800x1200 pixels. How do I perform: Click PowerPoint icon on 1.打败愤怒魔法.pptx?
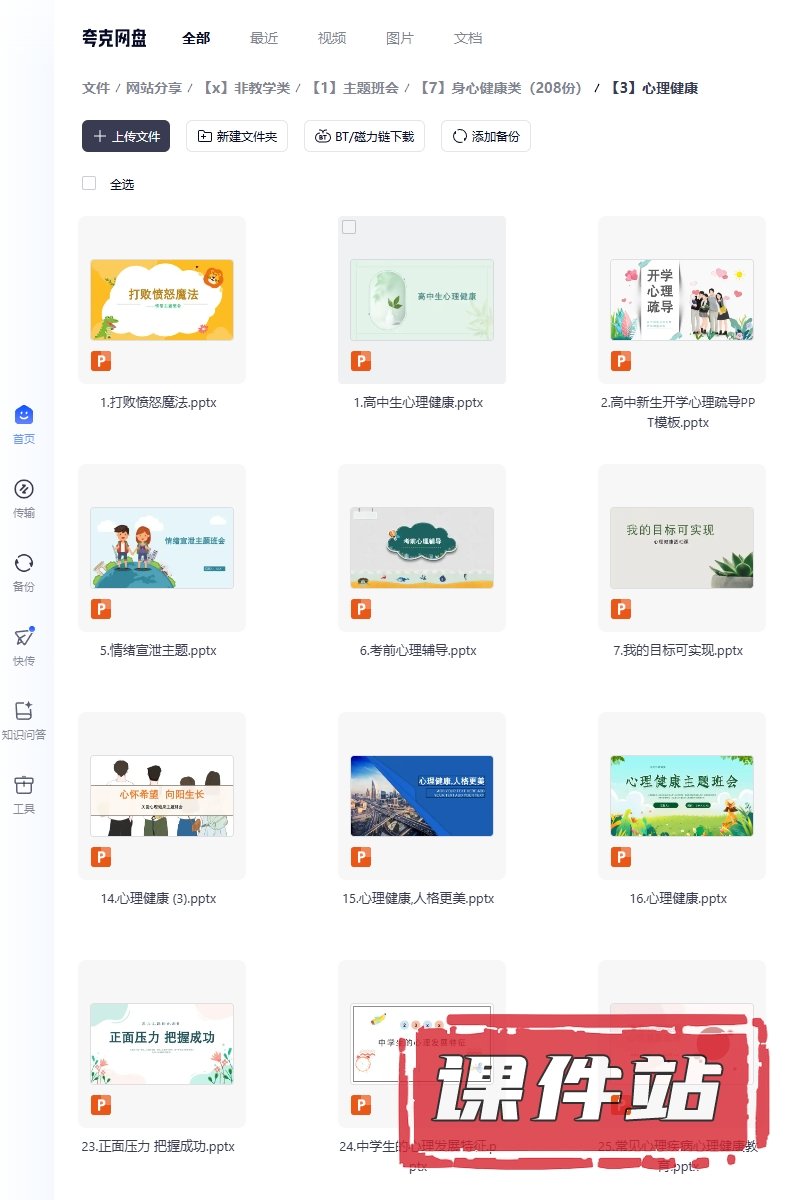click(x=101, y=361)
